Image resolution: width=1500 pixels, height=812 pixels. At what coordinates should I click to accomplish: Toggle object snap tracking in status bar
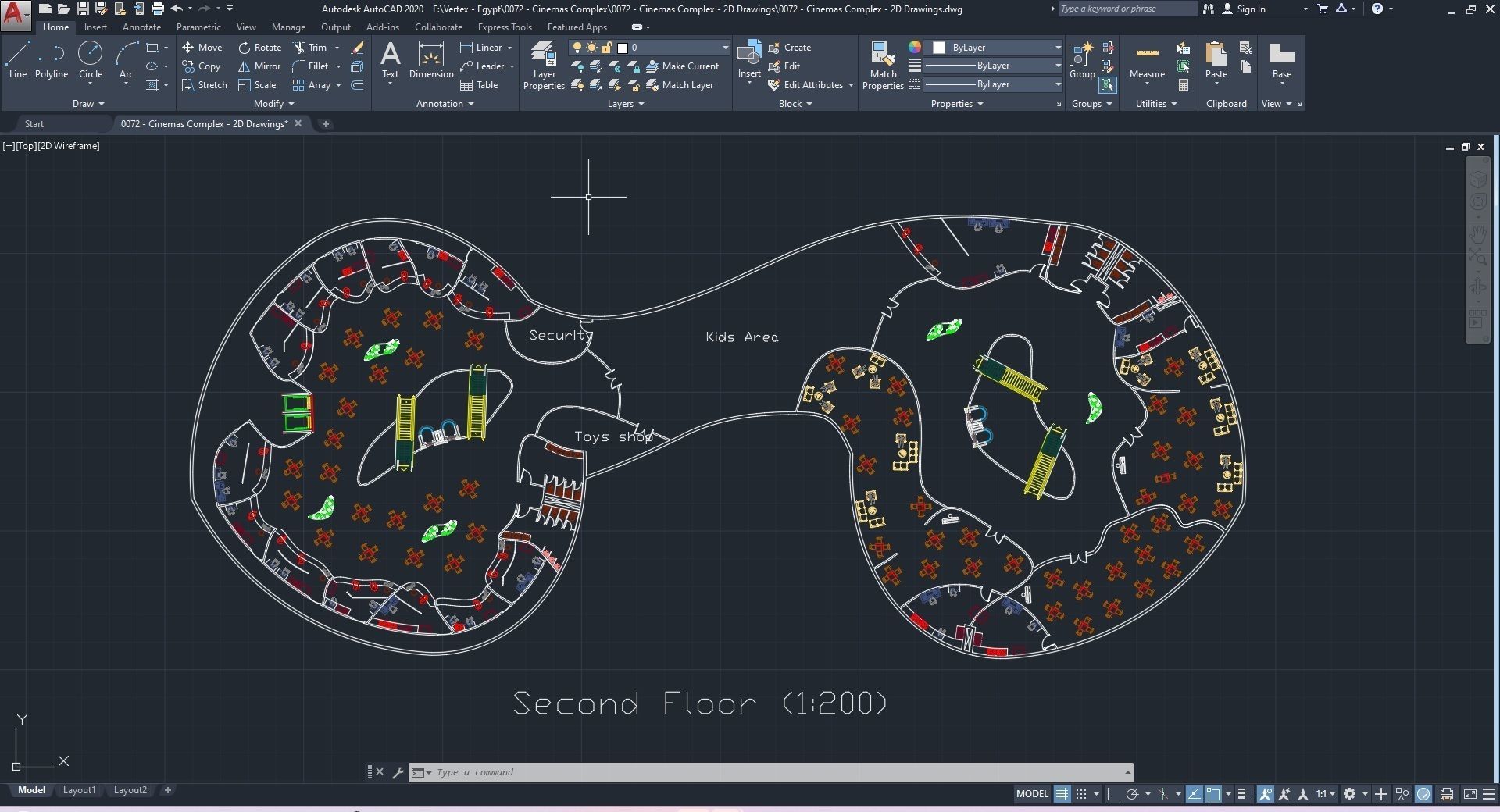coord(1195,794)
